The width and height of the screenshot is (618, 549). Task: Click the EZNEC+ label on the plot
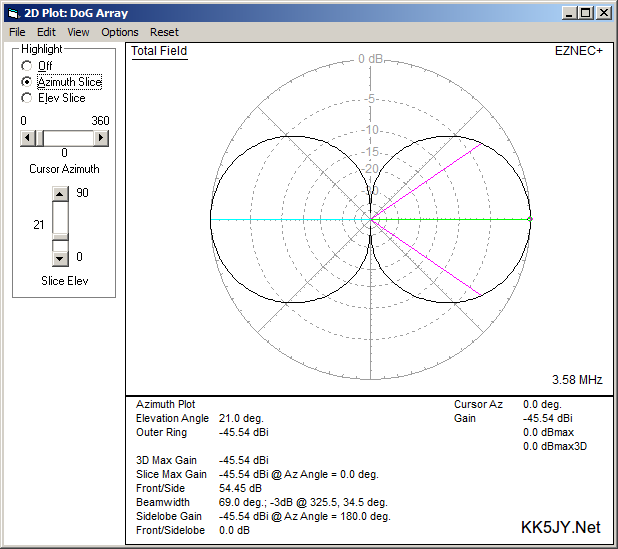579,51
